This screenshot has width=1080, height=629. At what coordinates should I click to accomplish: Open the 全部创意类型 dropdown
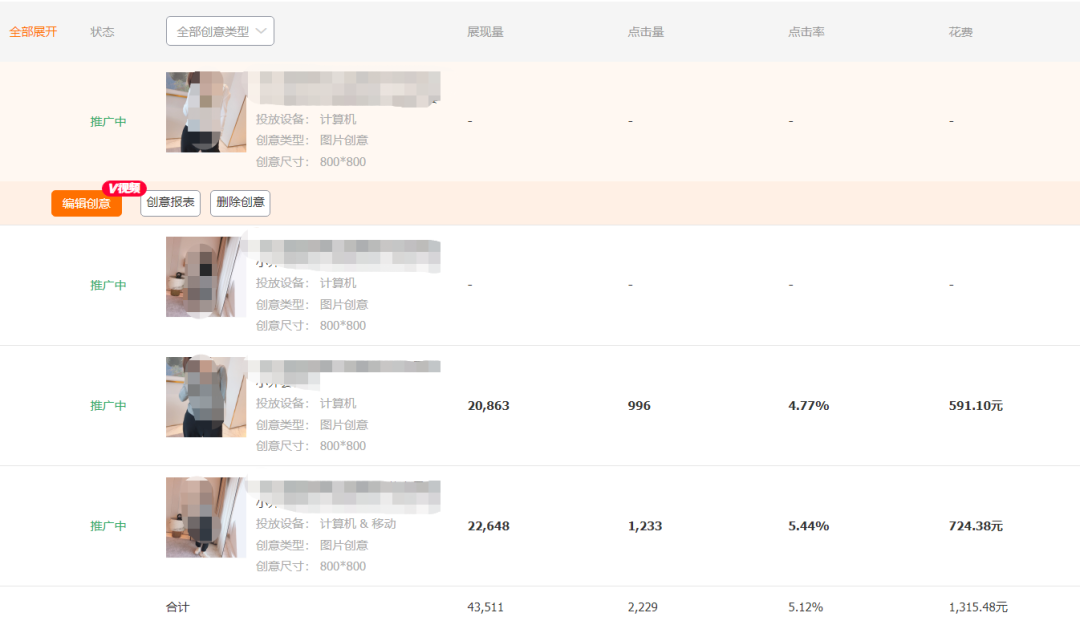point(220,31)
